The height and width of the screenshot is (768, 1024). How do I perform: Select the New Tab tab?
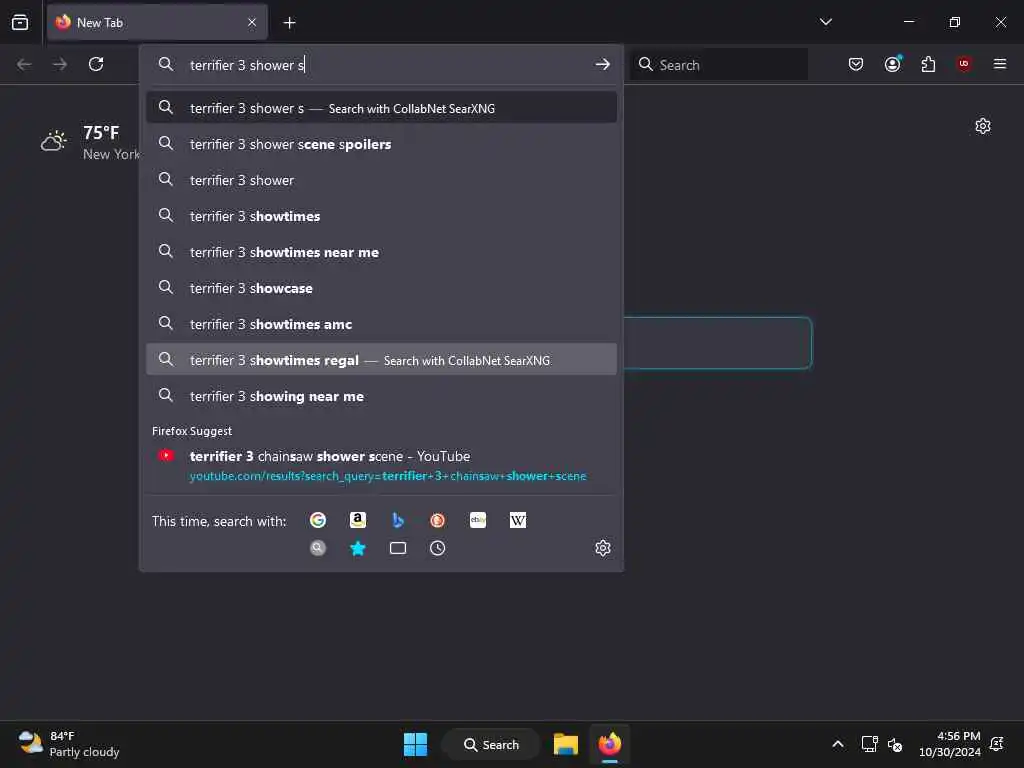click(157, 23)
